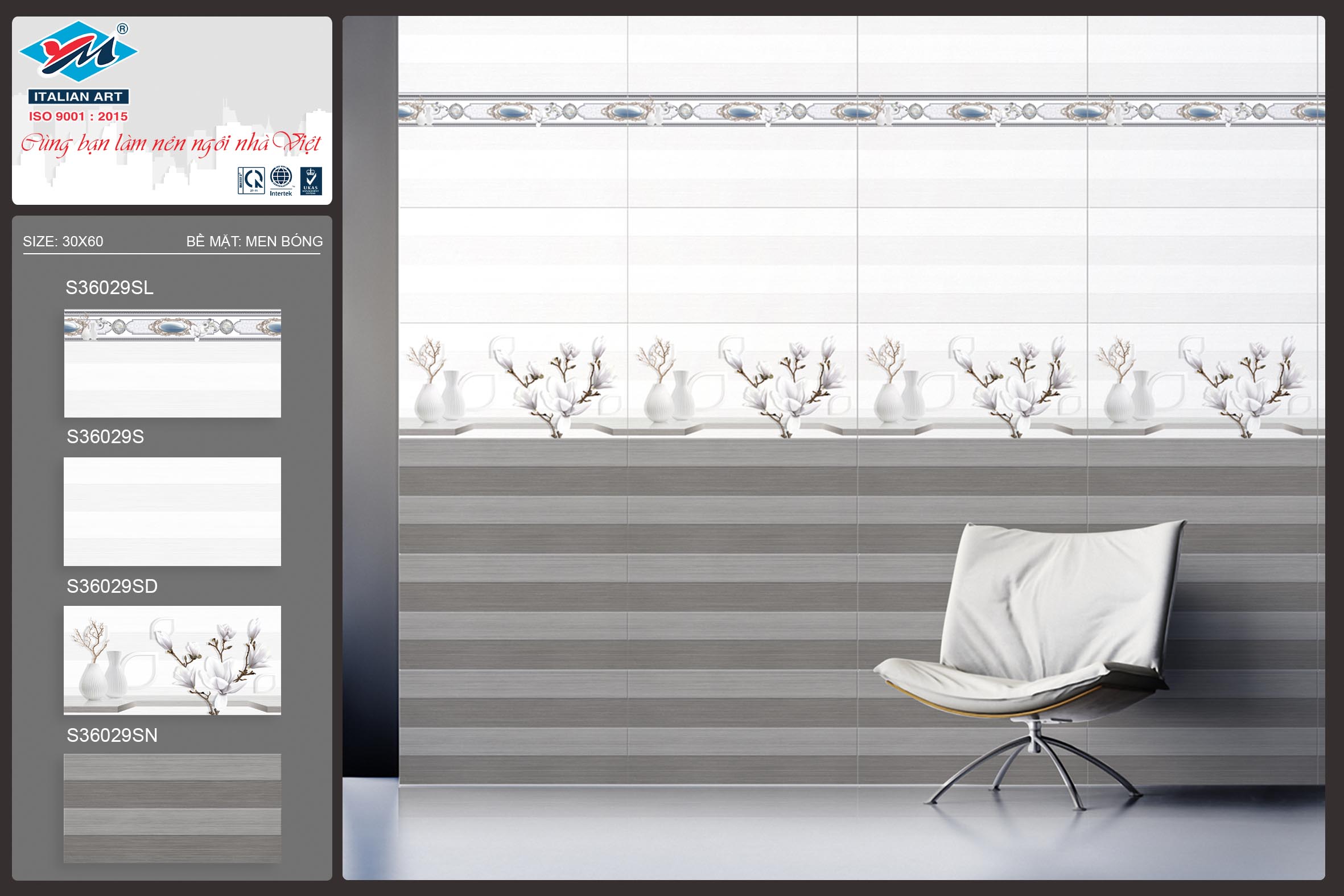This screenshot has width=1344, height=896.
Task: Click the registered trademark symbol
Action: [122, 28]
